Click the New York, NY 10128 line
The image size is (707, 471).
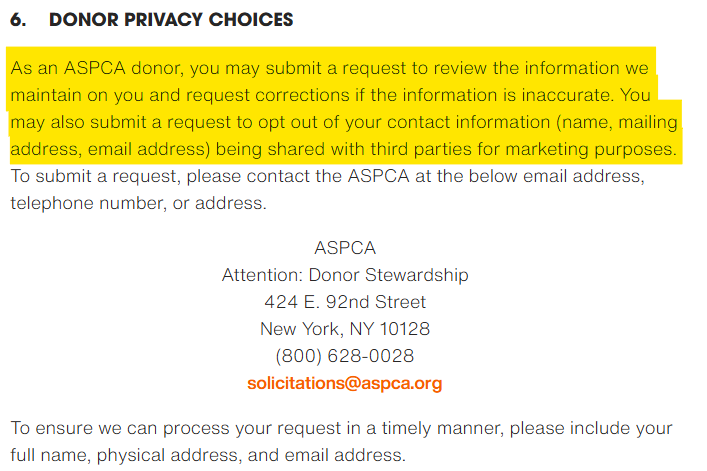point(345,329)
